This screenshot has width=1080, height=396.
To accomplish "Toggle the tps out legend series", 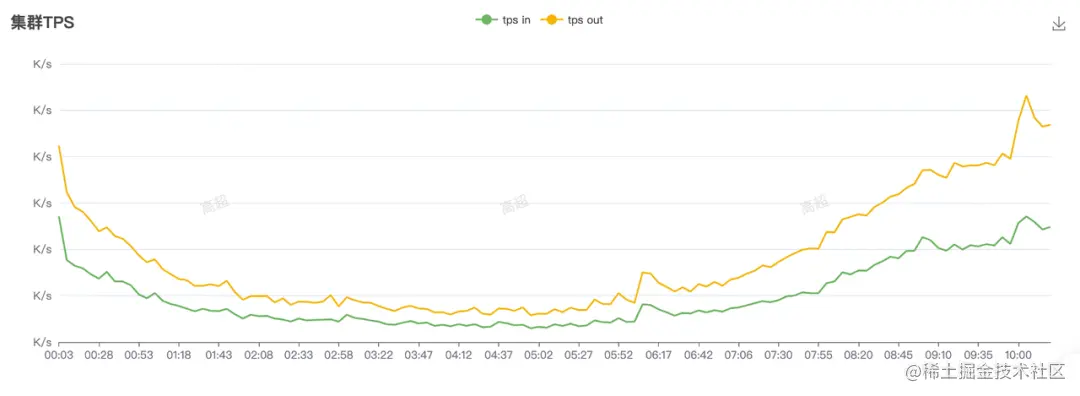I will pos(572,20).
